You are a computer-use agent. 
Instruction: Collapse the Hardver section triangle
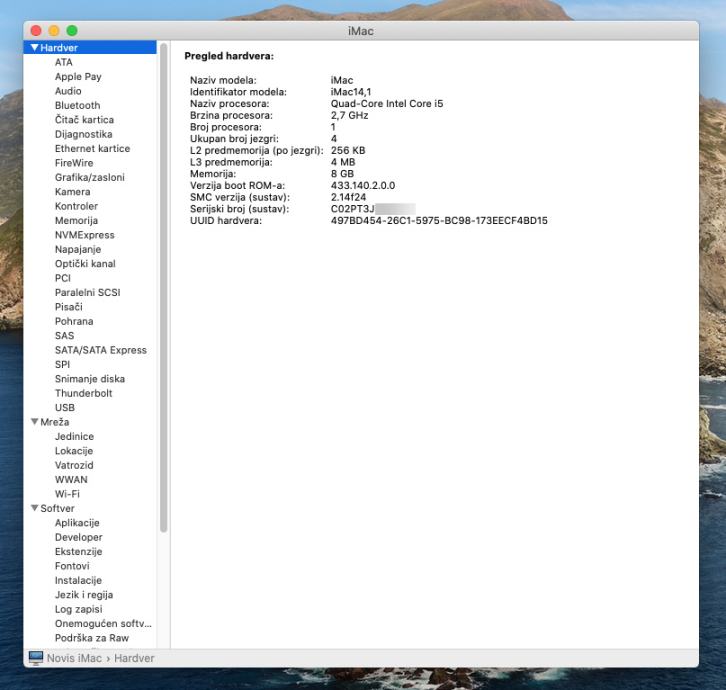click(x=35, y=48)
